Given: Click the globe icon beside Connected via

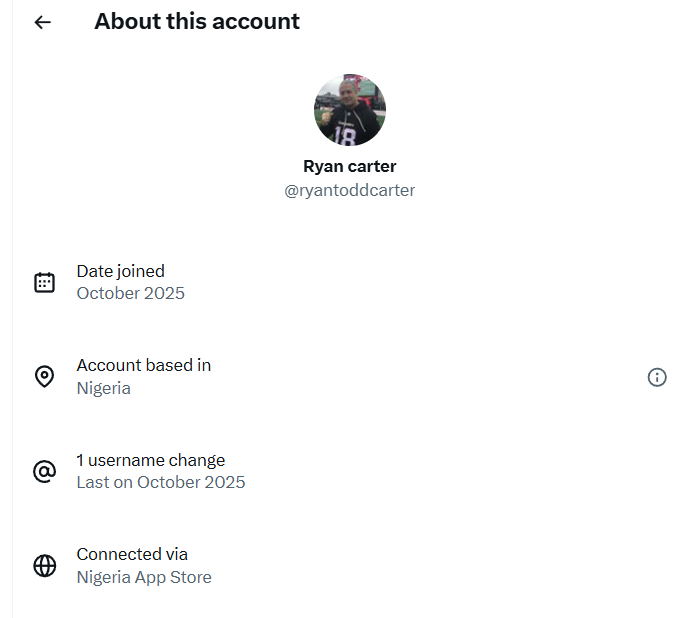Looking at the screenshot, I should pos(44,566).
